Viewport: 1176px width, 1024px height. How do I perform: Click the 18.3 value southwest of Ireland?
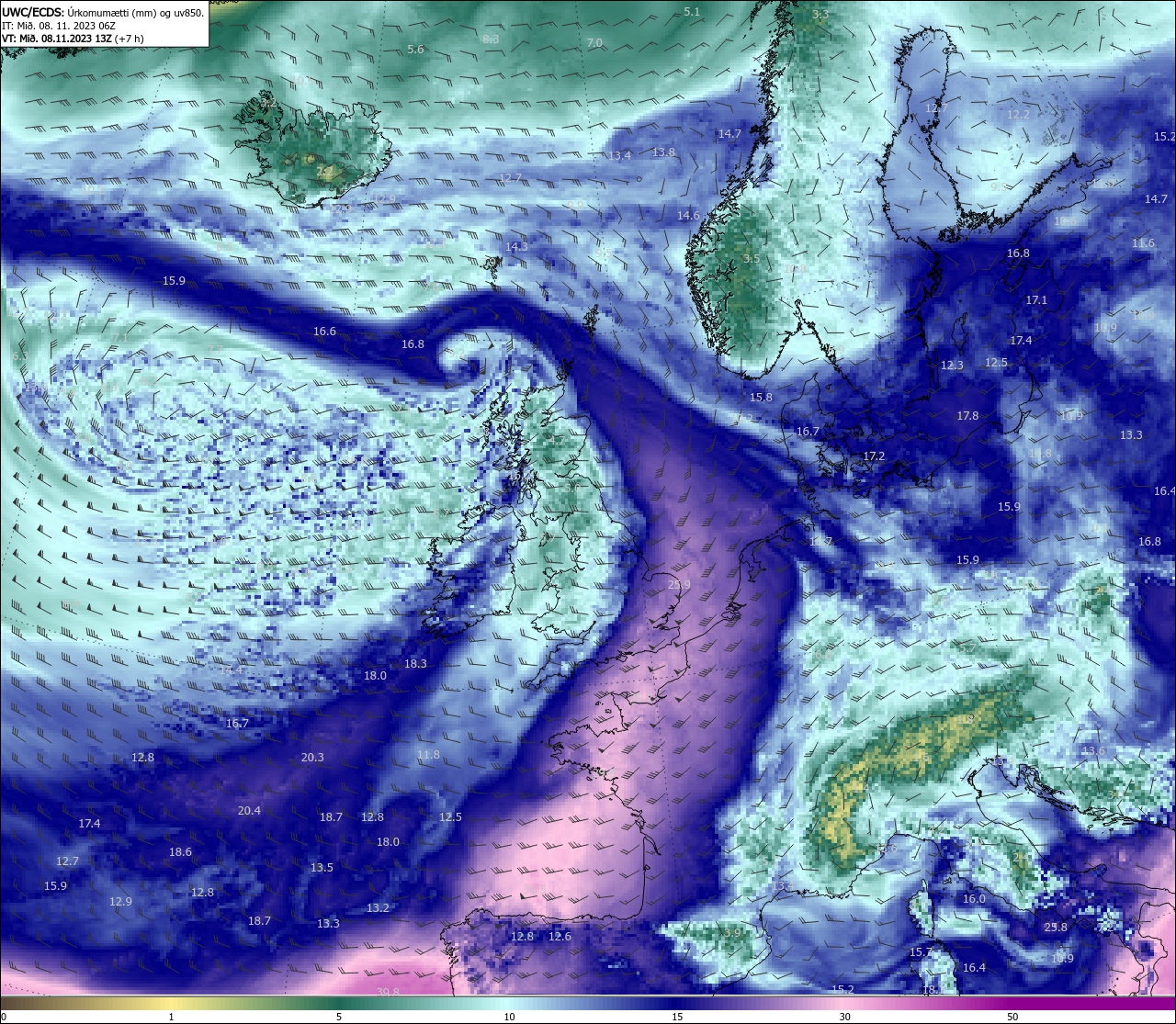click(415, 664)
